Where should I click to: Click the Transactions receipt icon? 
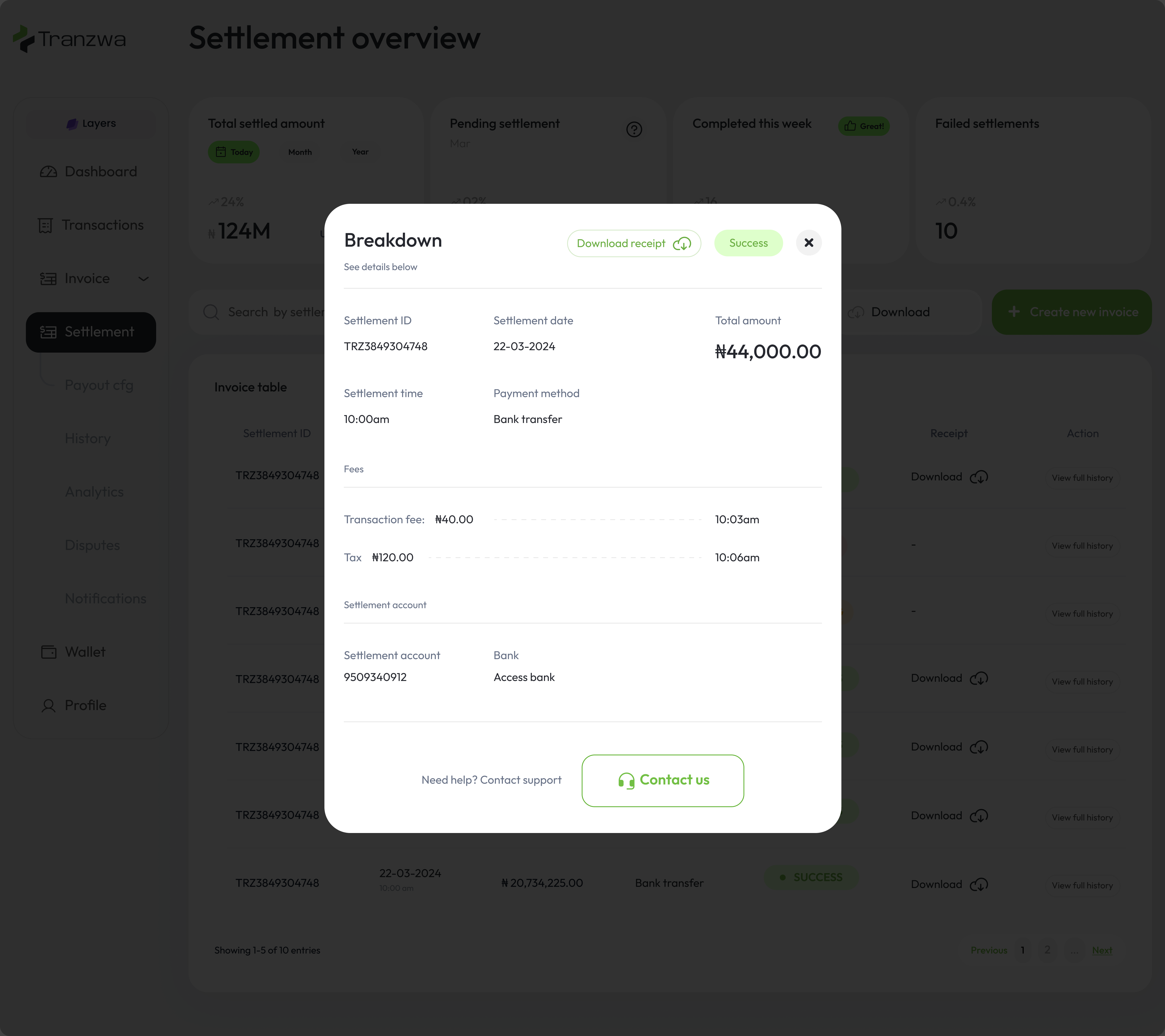[46, 226]
